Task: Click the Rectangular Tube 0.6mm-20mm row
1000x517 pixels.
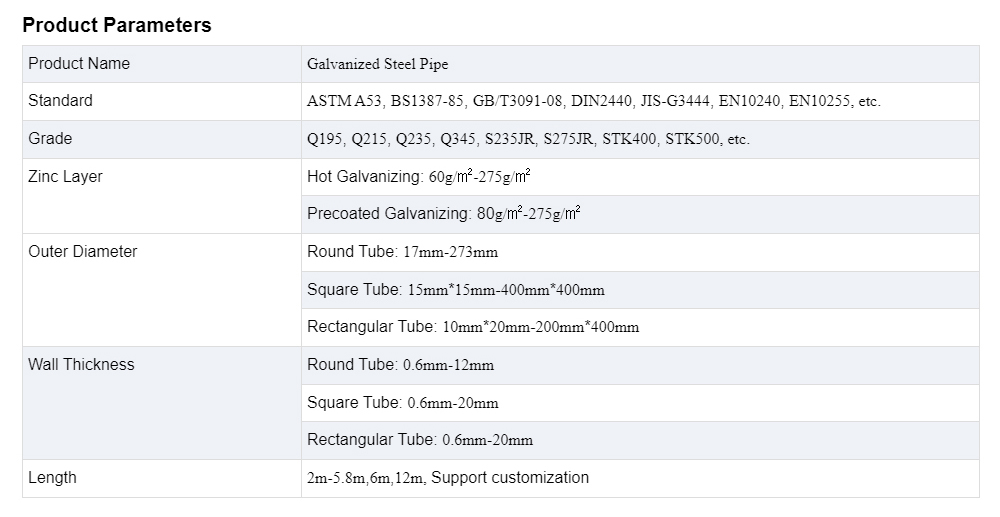Action: (420, 440)
